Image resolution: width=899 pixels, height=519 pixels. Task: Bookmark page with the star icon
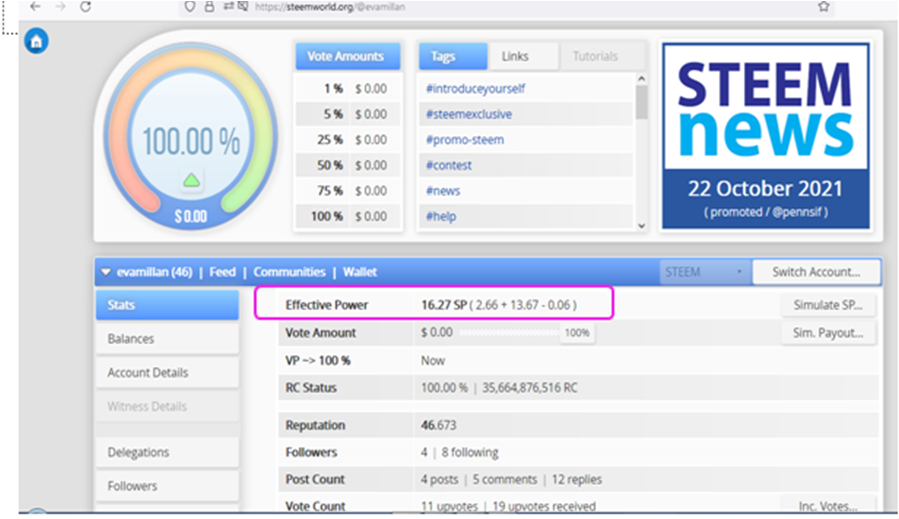pos(824,6)
